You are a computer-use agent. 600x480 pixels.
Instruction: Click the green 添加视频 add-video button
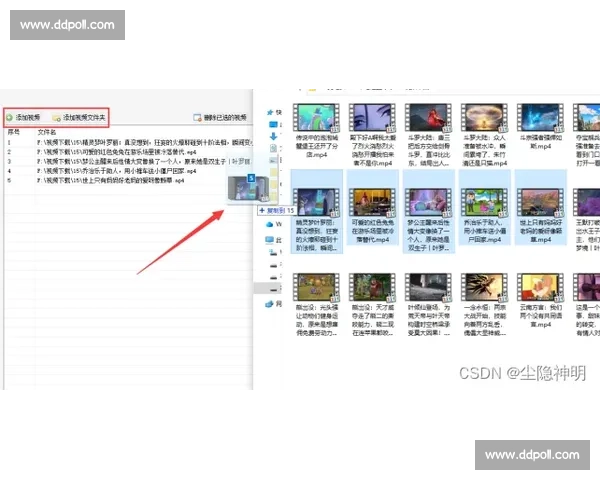tap(23, 117)
